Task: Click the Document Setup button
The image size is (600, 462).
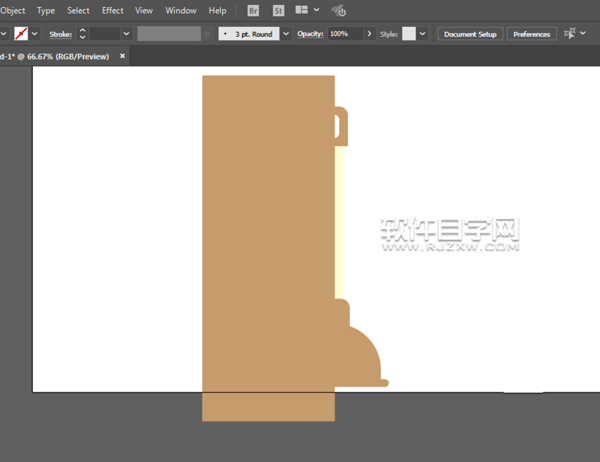Action: coord(470,34)
